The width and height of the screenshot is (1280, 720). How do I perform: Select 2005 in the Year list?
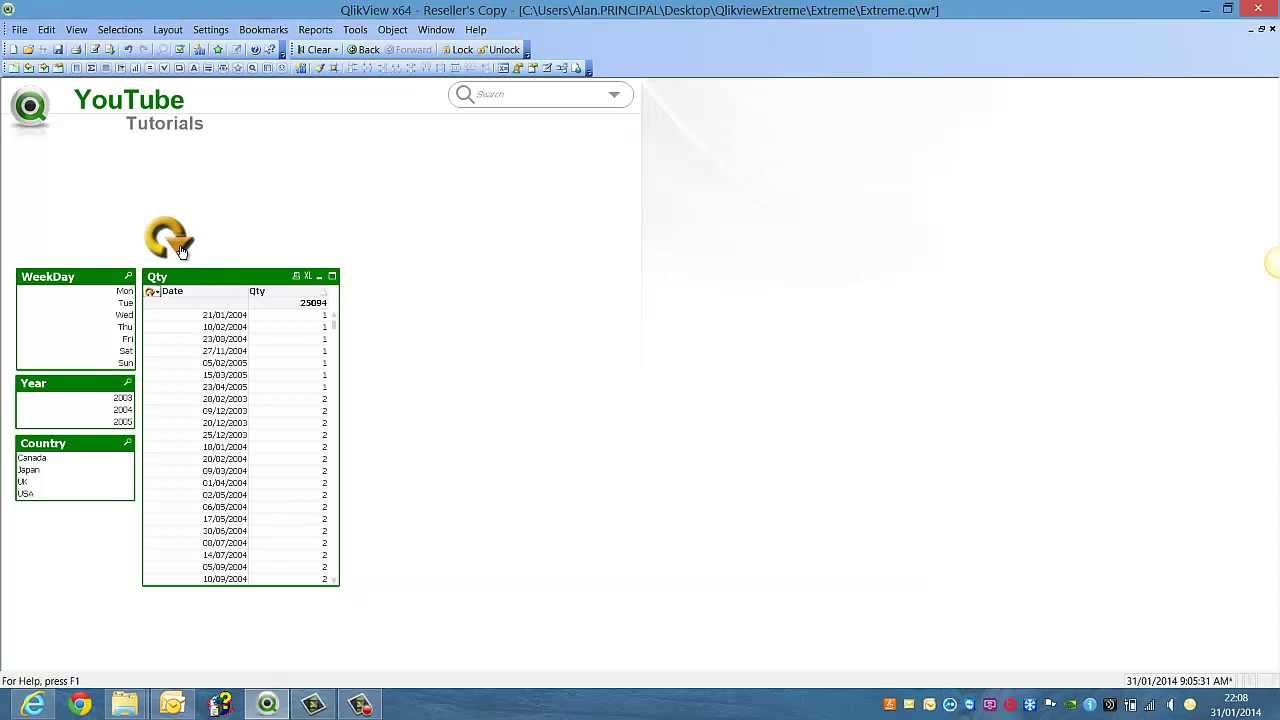pos(75,422)
